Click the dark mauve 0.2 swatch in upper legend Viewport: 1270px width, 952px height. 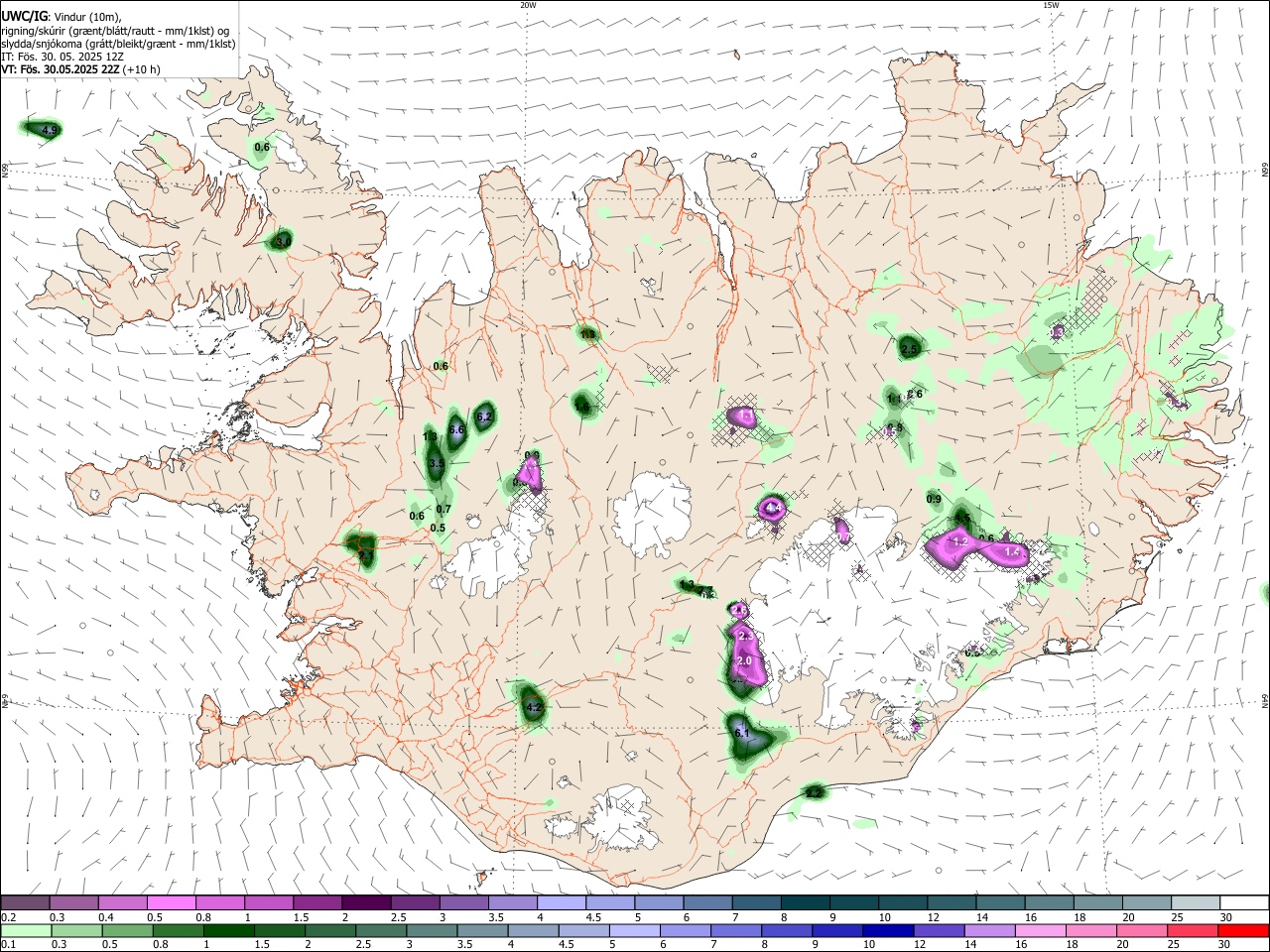coord(26,902)
